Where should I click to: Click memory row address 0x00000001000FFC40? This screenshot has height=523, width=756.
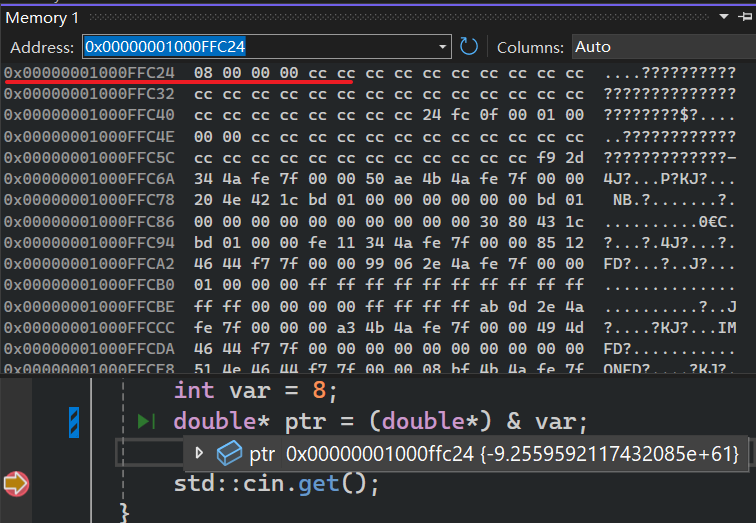(89, 115)
